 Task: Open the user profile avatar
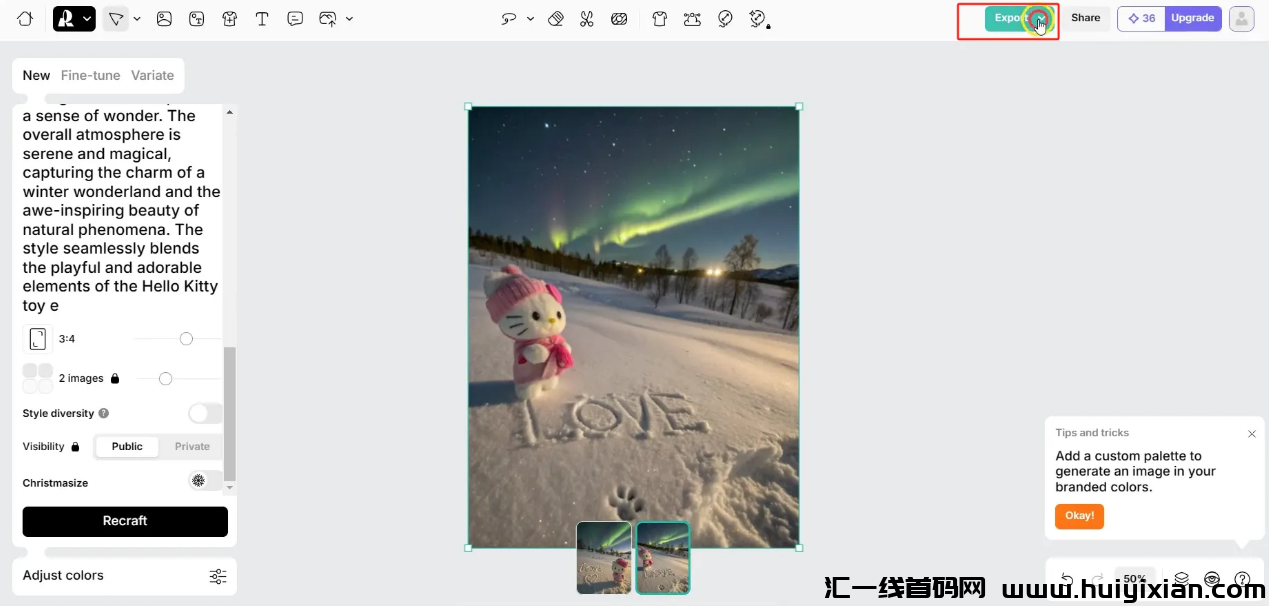click(1241, 18)
